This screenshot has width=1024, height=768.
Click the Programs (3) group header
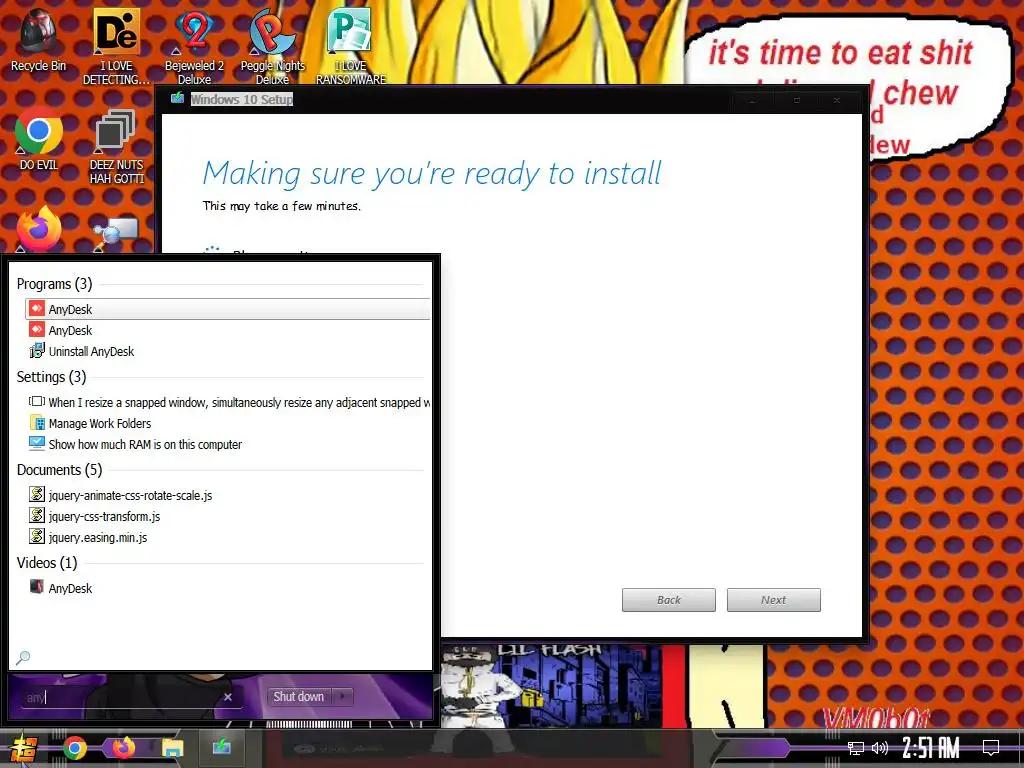point(54,284)
